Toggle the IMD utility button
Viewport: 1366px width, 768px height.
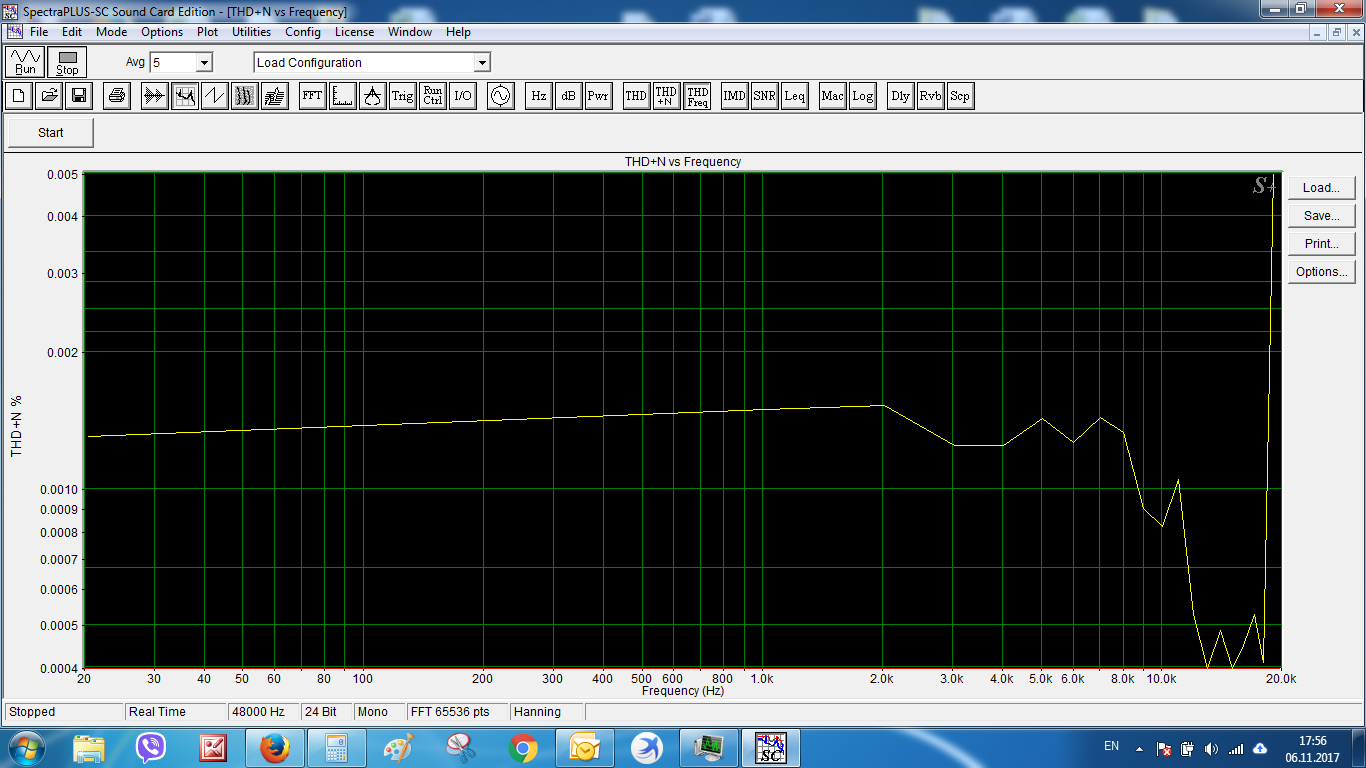coord(734,96)
